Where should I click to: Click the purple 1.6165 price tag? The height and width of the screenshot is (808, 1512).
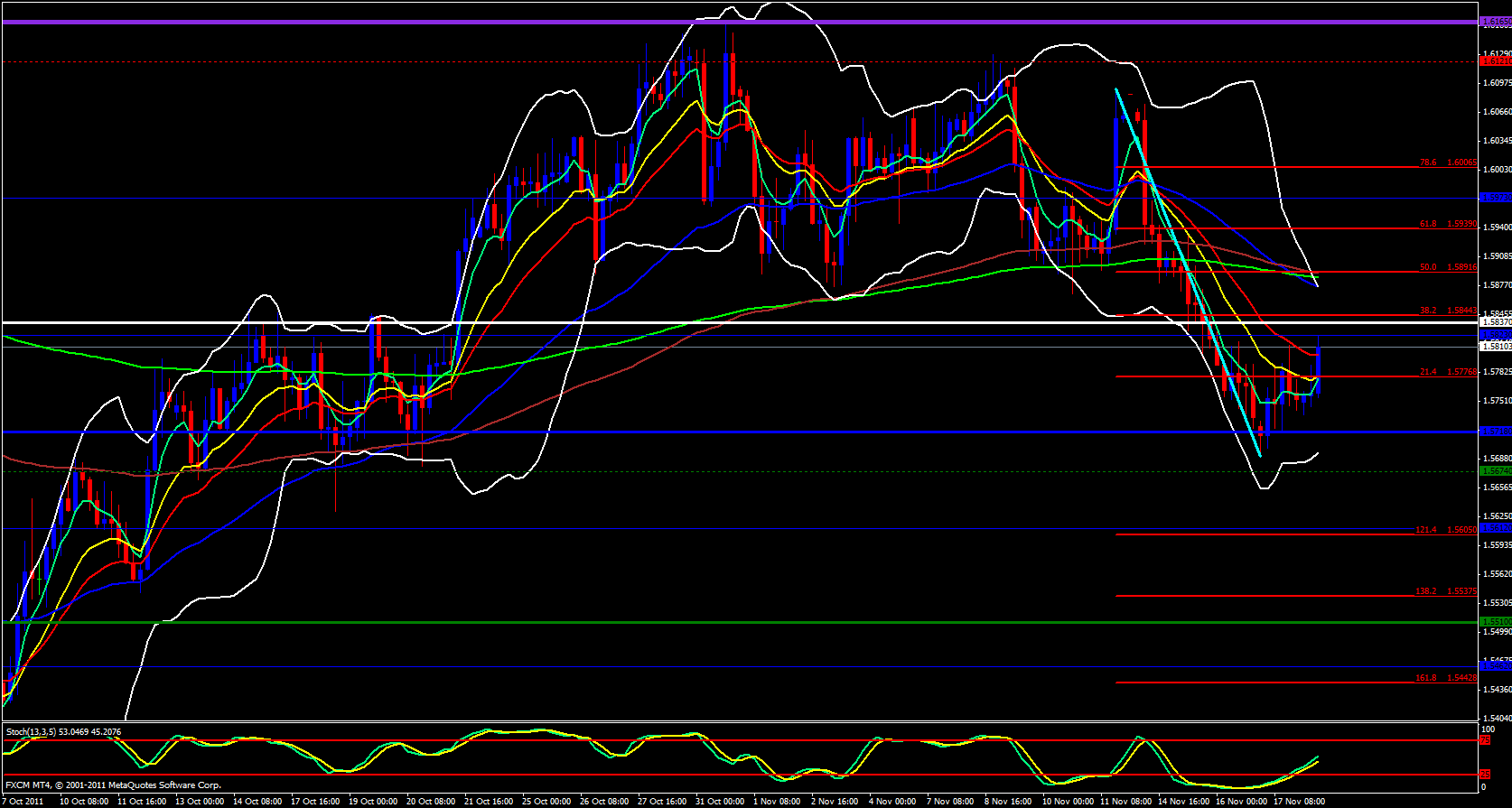tap(1496, 21)
